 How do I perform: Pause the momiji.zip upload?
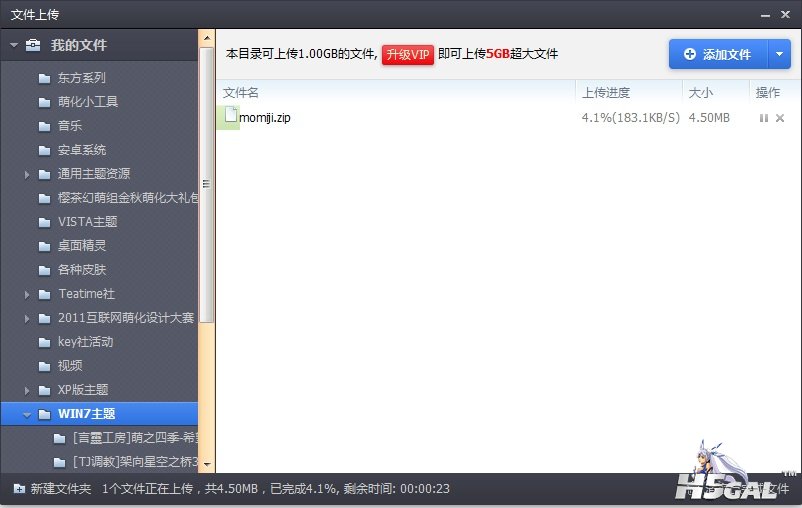pos(764,118)
